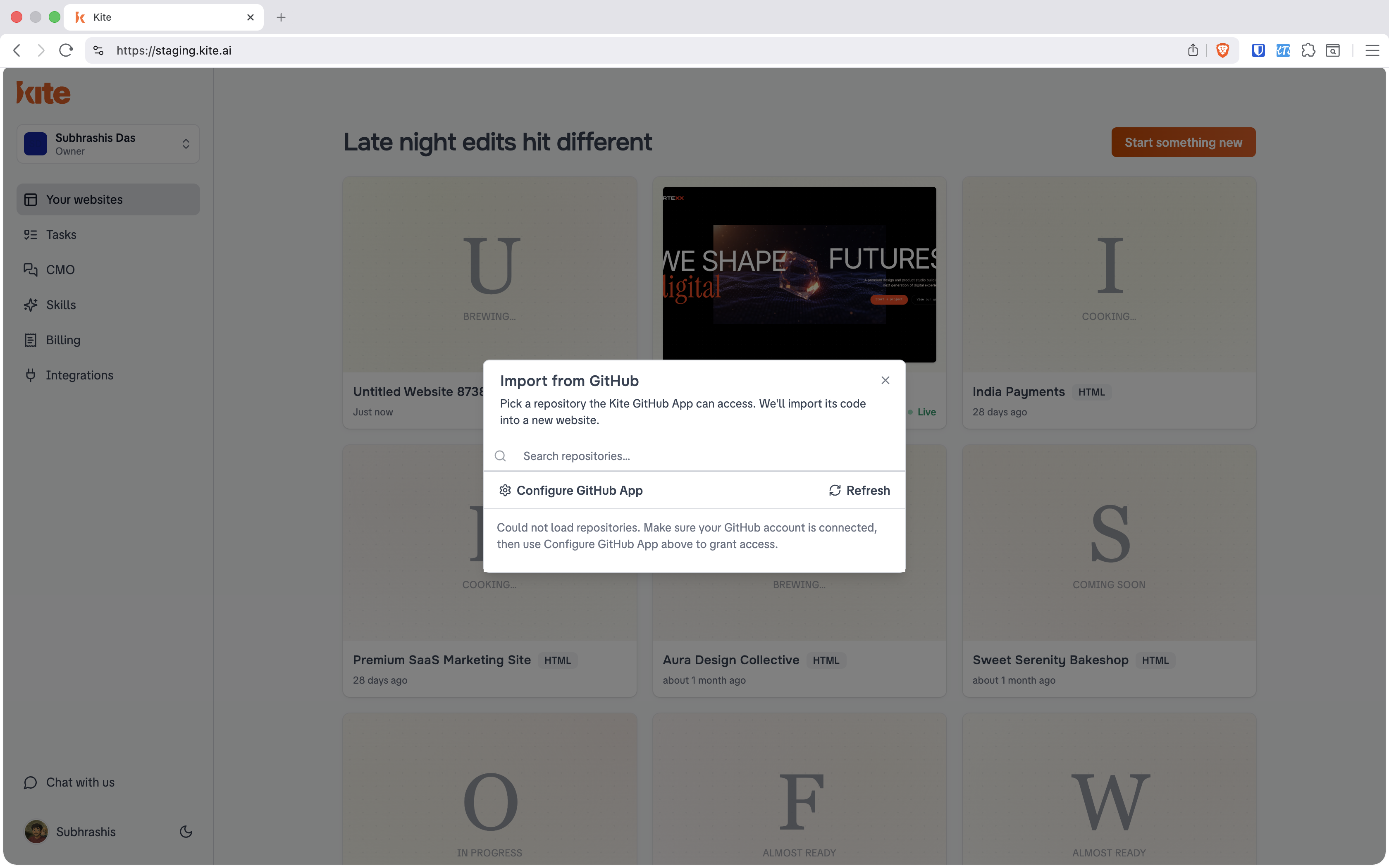Click the page share icon in address bar

(1193, 50)
